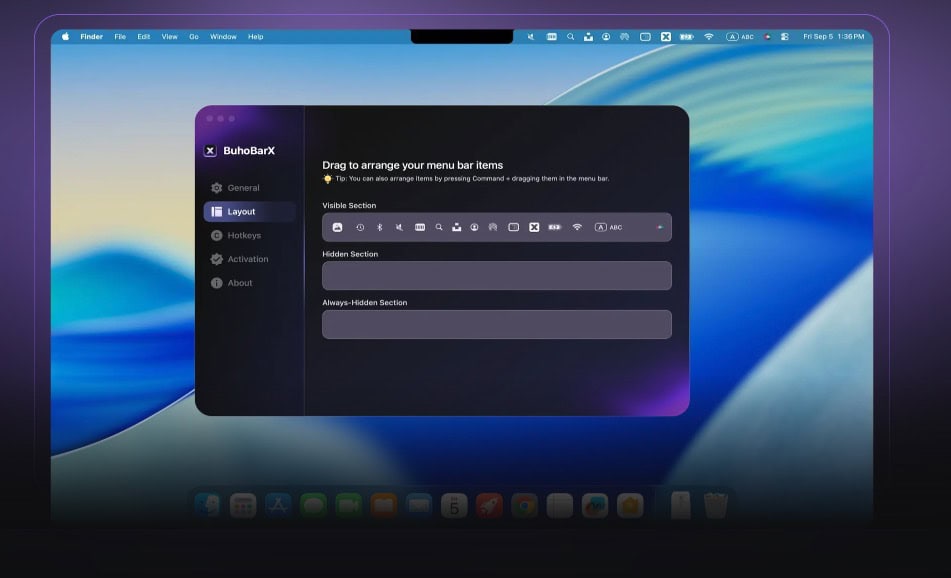Click the empty Always-Hidden Section box
This screenshot has width=951, height=578.
[x=496, y=324]
